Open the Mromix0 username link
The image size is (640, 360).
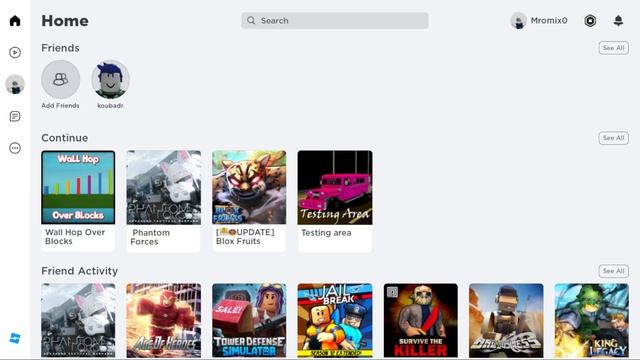click(x=549, y=20)
